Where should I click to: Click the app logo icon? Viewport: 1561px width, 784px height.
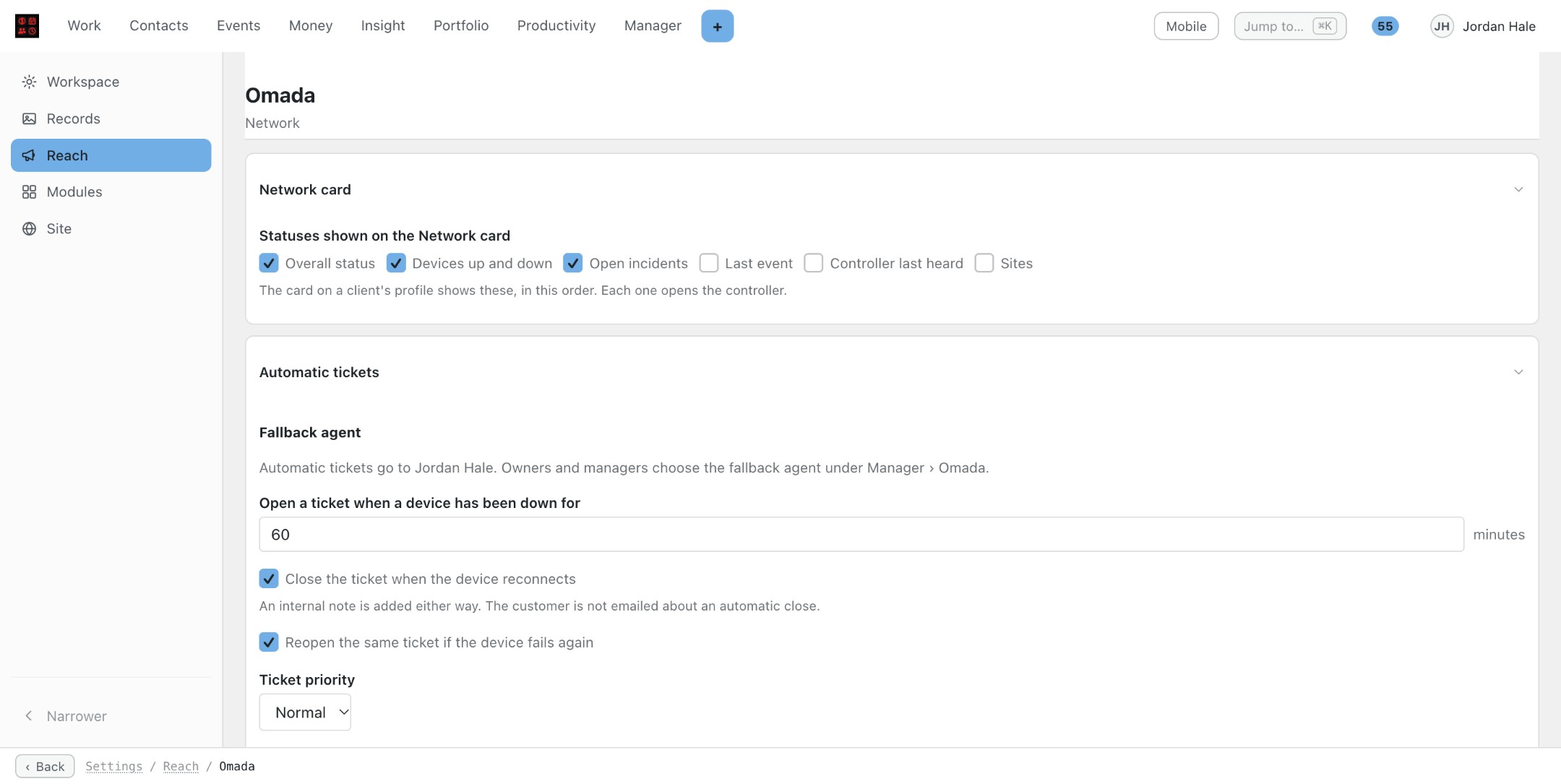pos(27,26)
